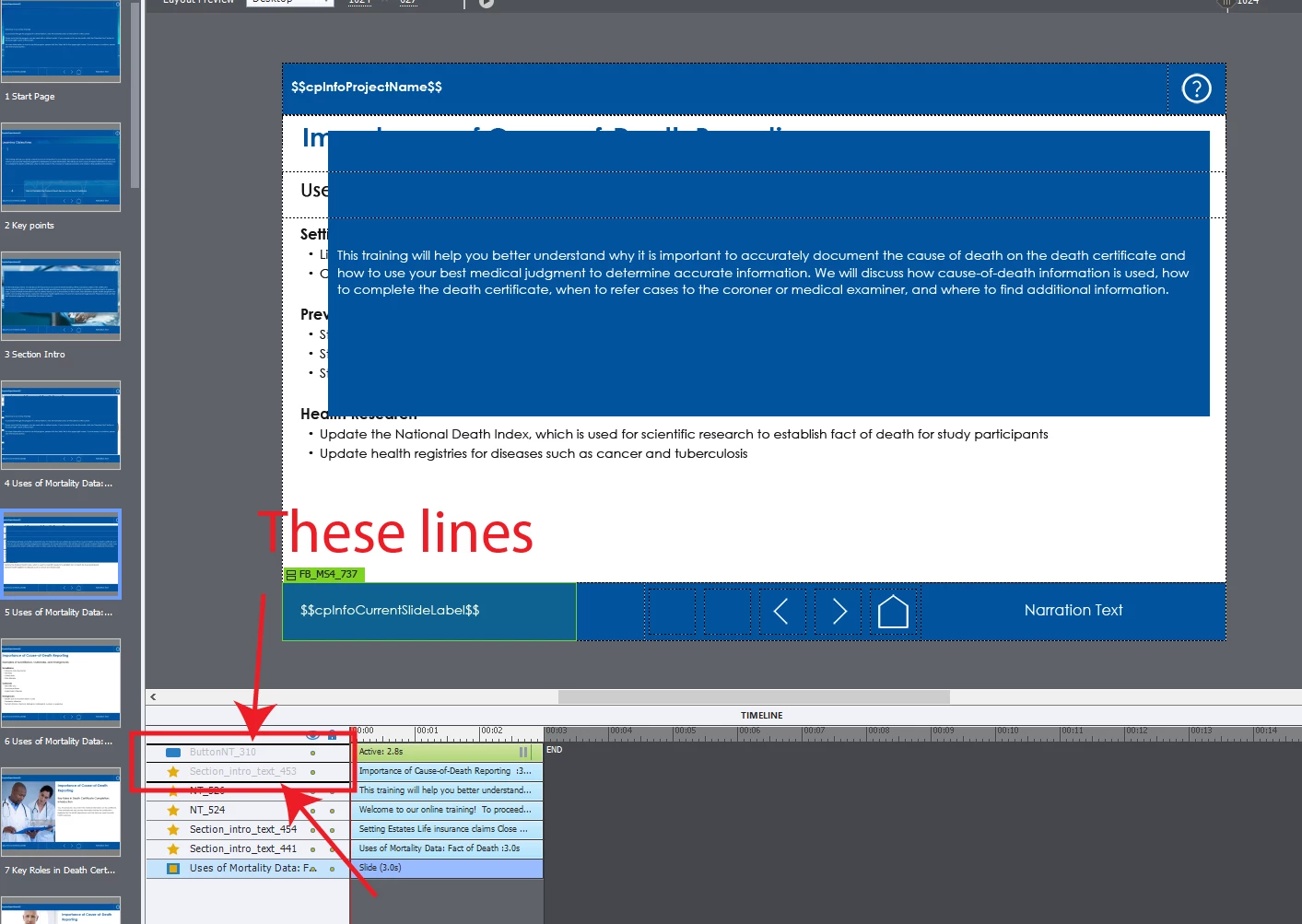1302x924 pixels.
Task: Toggle the lock all icon in timeline header
Action: click(x=332, y=735)
